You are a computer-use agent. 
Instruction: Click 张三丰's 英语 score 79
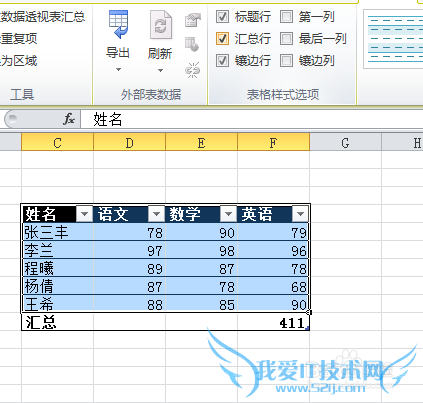274,232
